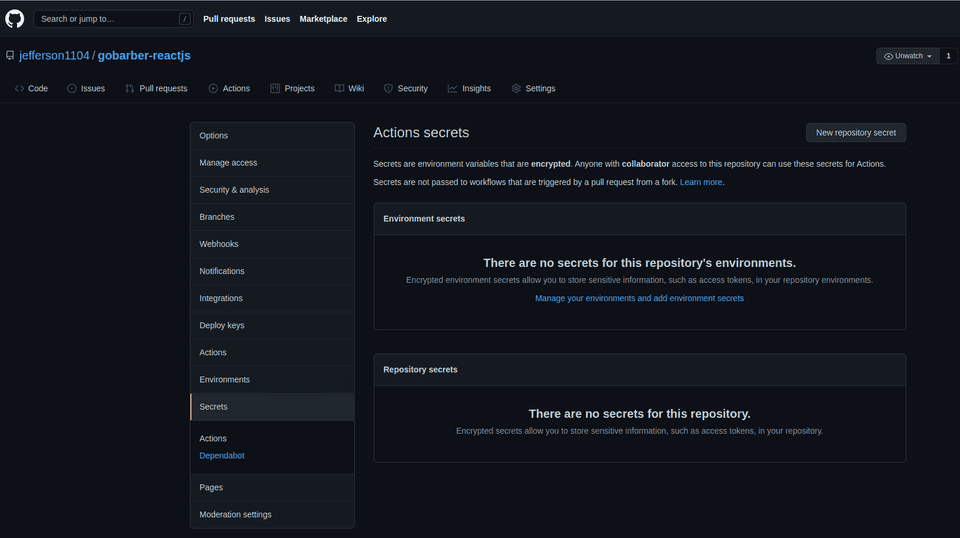Expand the Unwatch dropdown
The width and height of the screenshot is (960, 538).
pos(907,56)
